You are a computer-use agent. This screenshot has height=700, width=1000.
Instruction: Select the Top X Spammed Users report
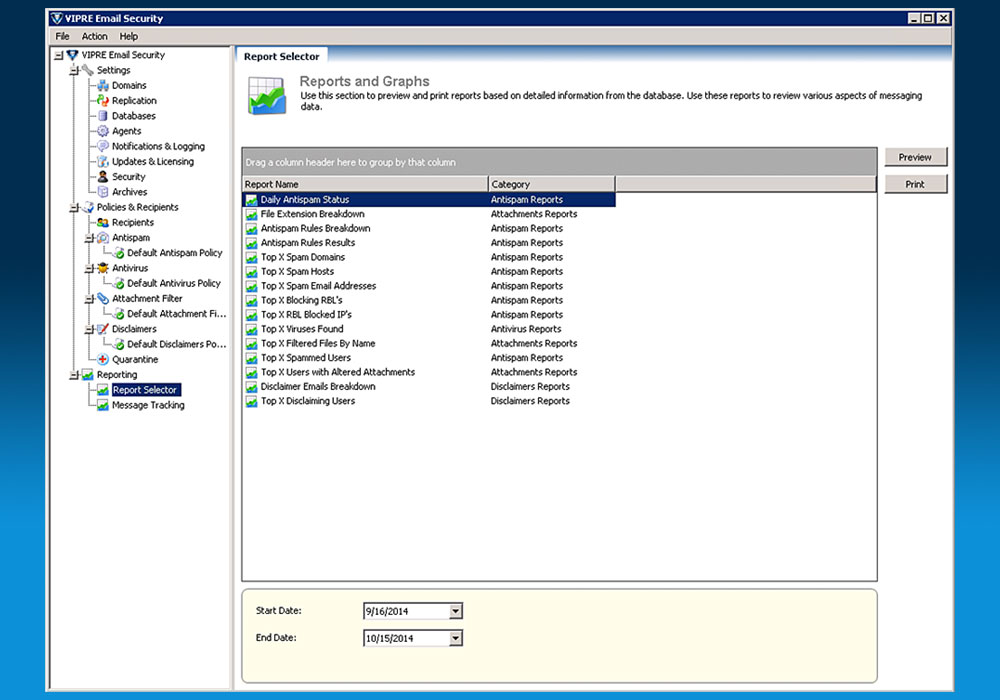pos(429,358)
